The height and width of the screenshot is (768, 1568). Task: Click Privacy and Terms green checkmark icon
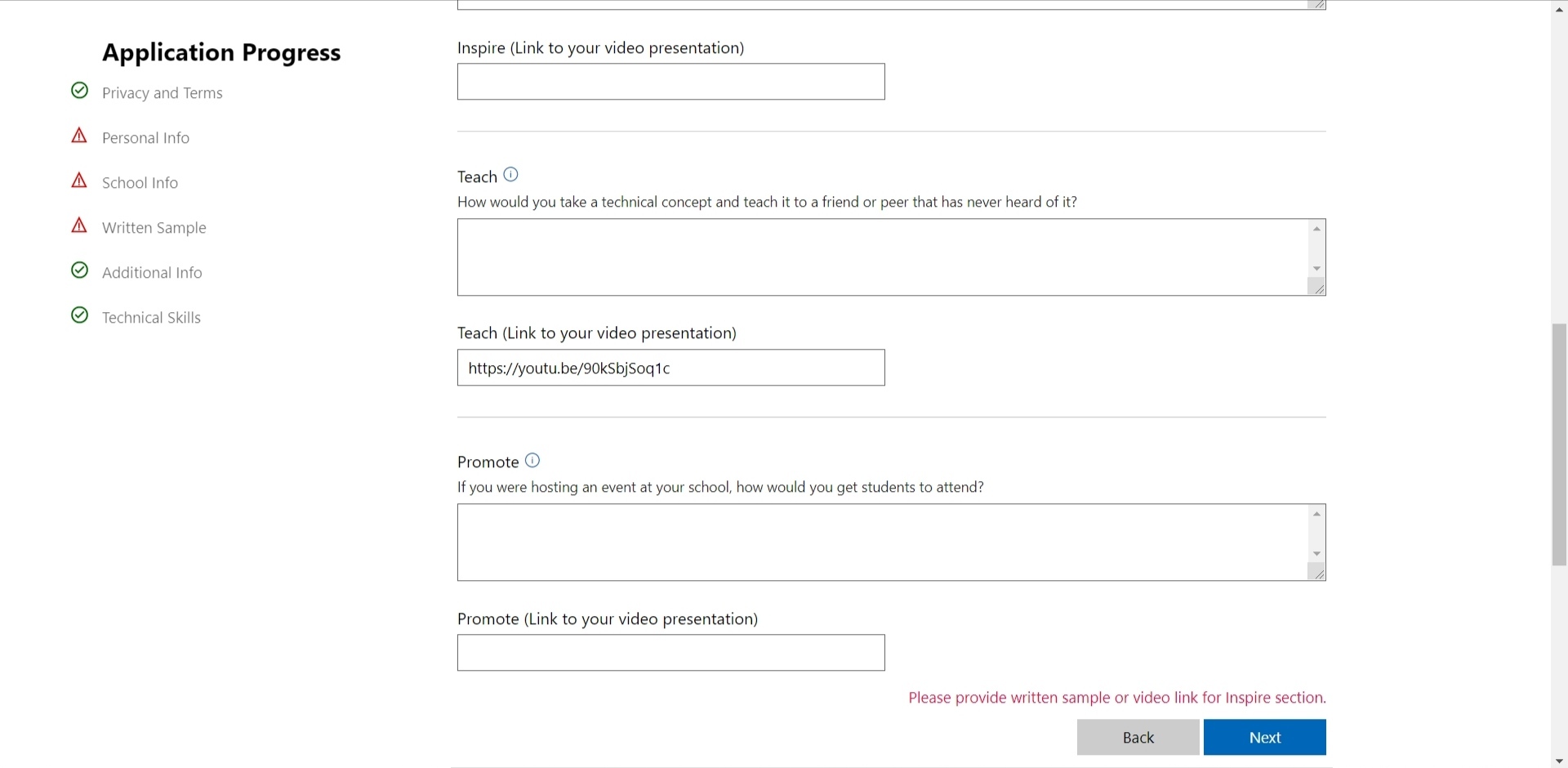point(79,91)
